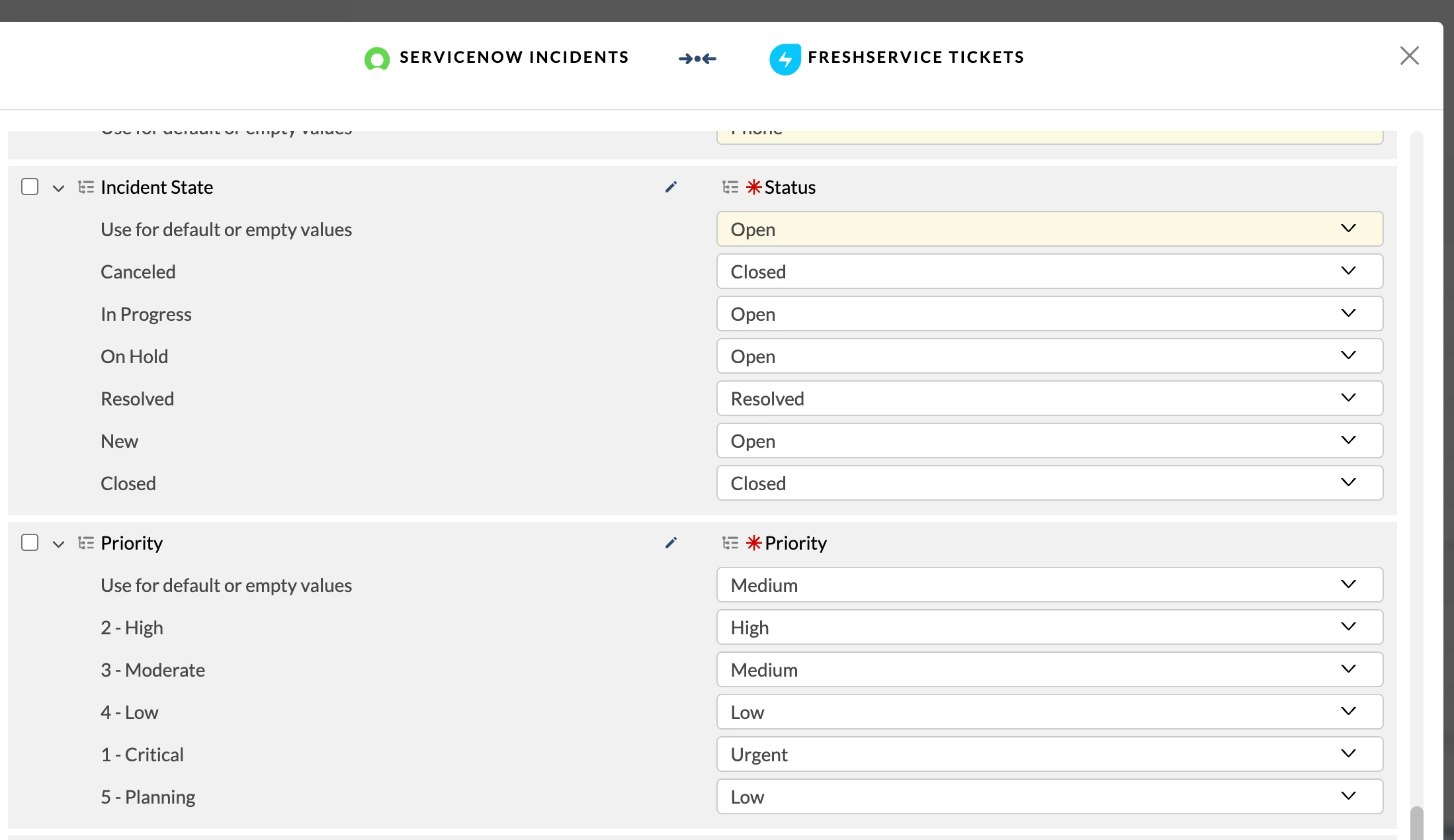Click the On Hold value label
Viewport: 1454px width, 840px height.
click(x=134, y=357)
